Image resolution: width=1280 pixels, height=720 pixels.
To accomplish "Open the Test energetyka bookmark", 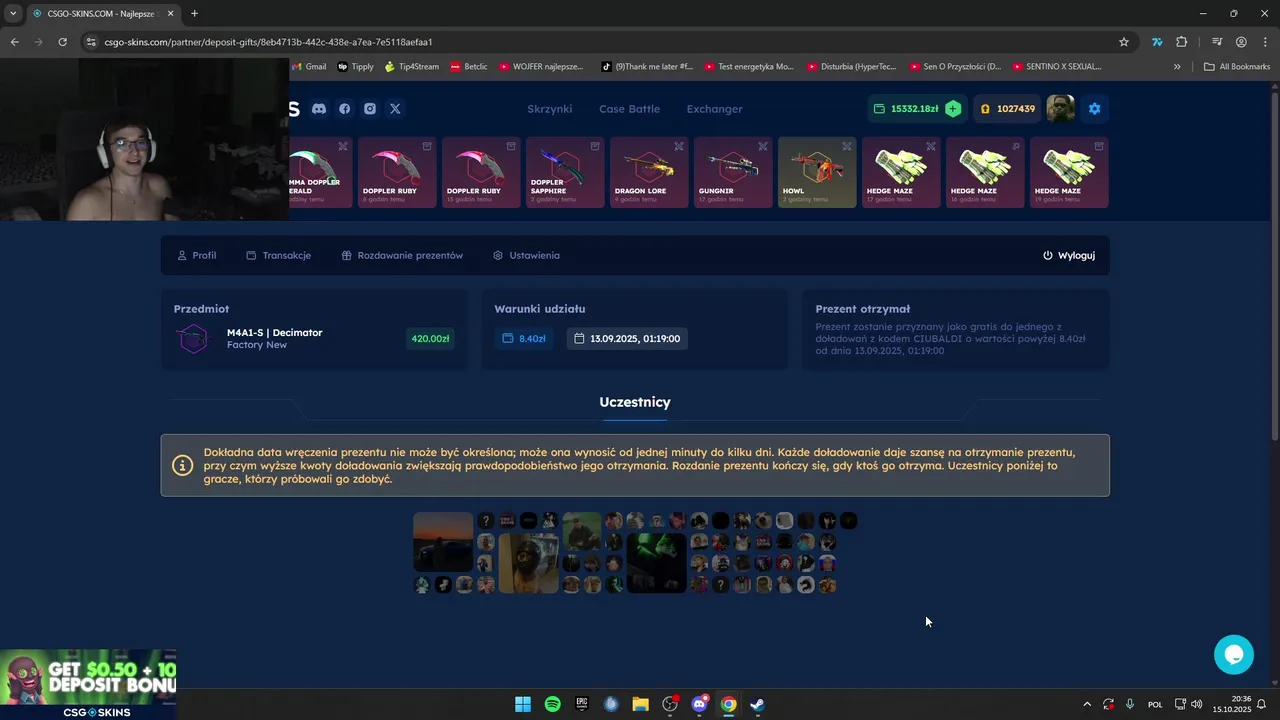I will point(749,67).
